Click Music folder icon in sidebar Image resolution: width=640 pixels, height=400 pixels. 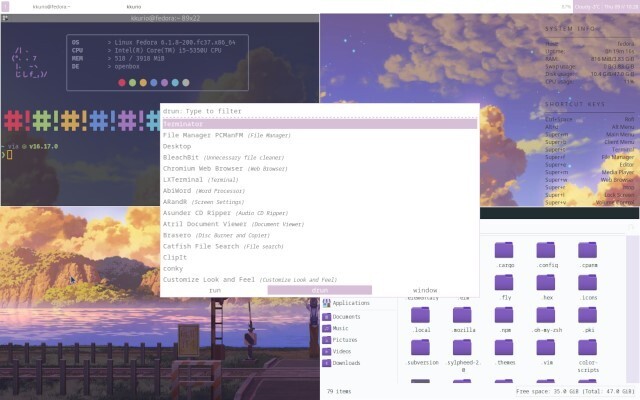point(327,328)
